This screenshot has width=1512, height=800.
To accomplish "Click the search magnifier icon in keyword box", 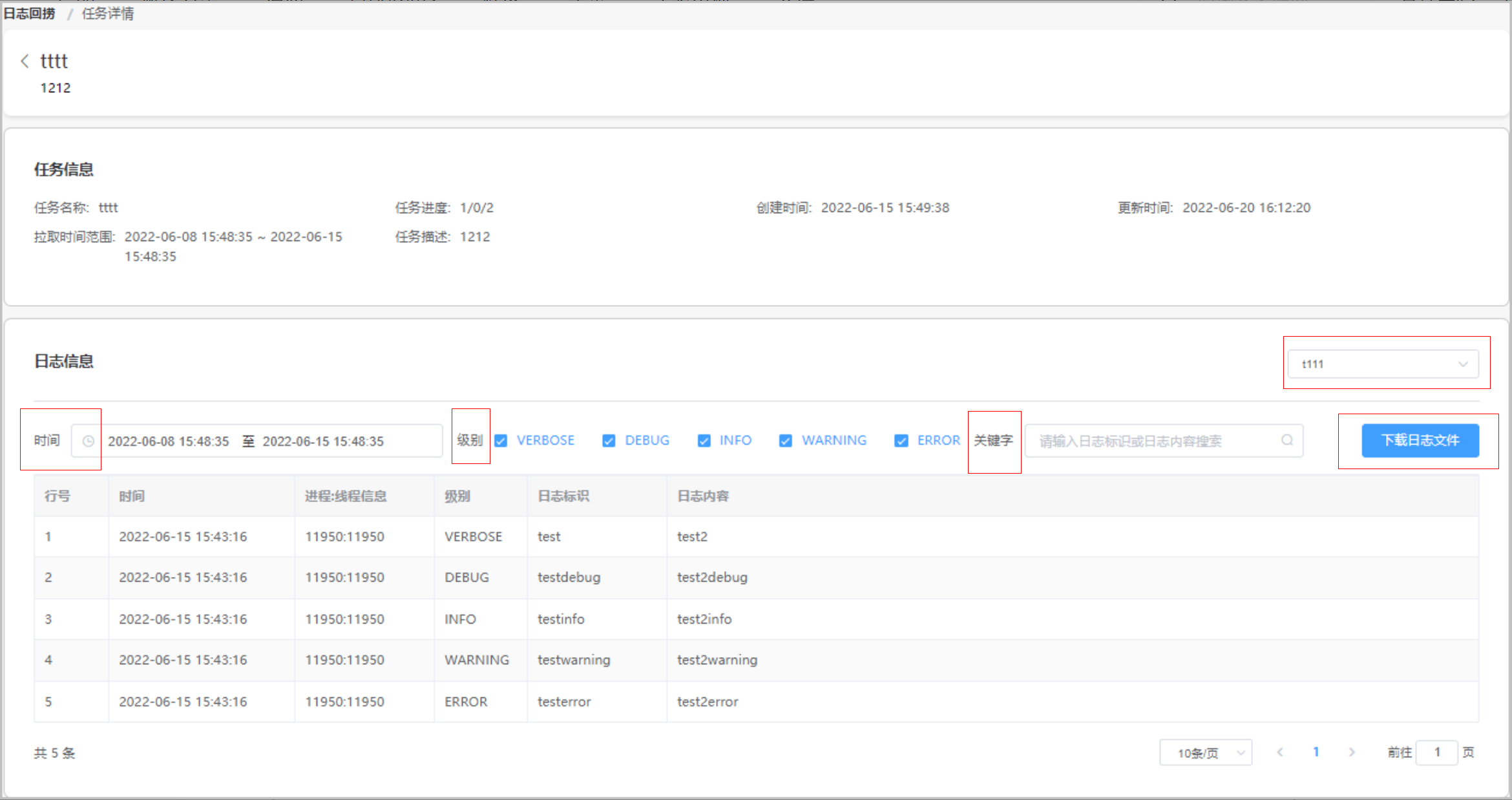I will point(1287,441).
